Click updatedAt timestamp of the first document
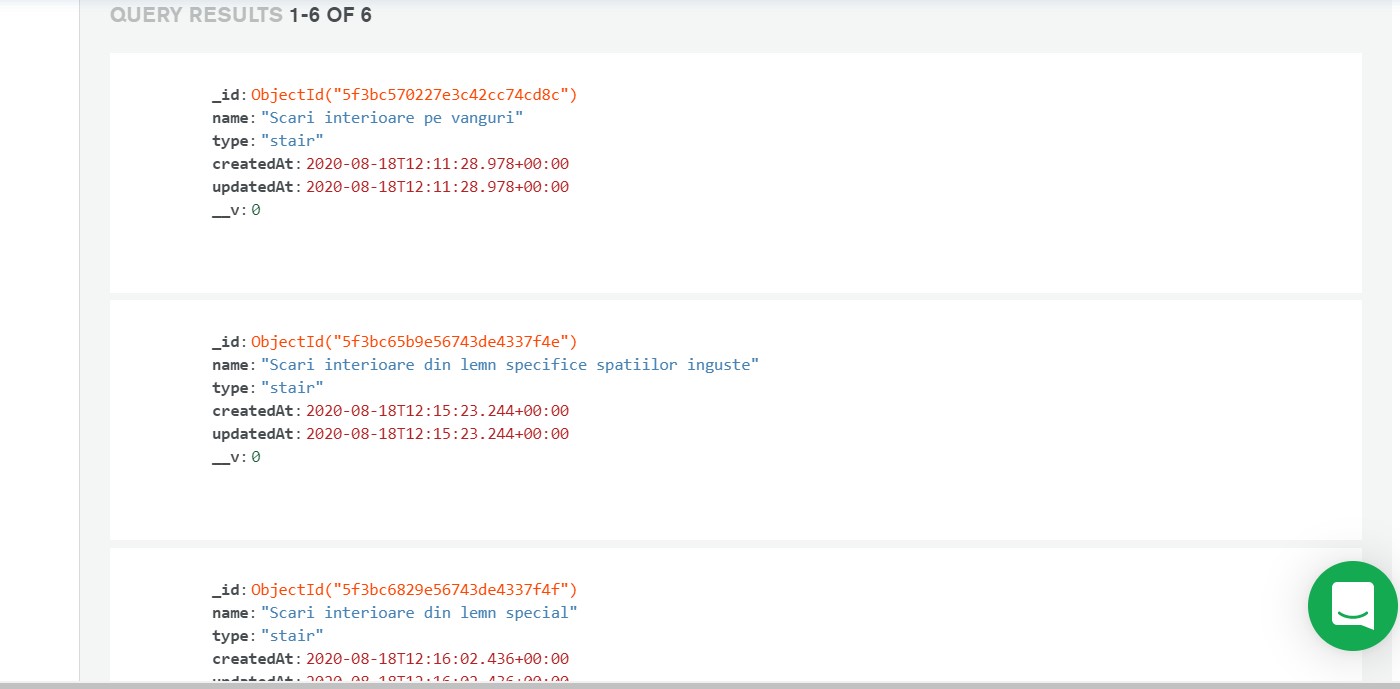The height and width of the screenshot is (689, 1400). [x=437, y=187]
